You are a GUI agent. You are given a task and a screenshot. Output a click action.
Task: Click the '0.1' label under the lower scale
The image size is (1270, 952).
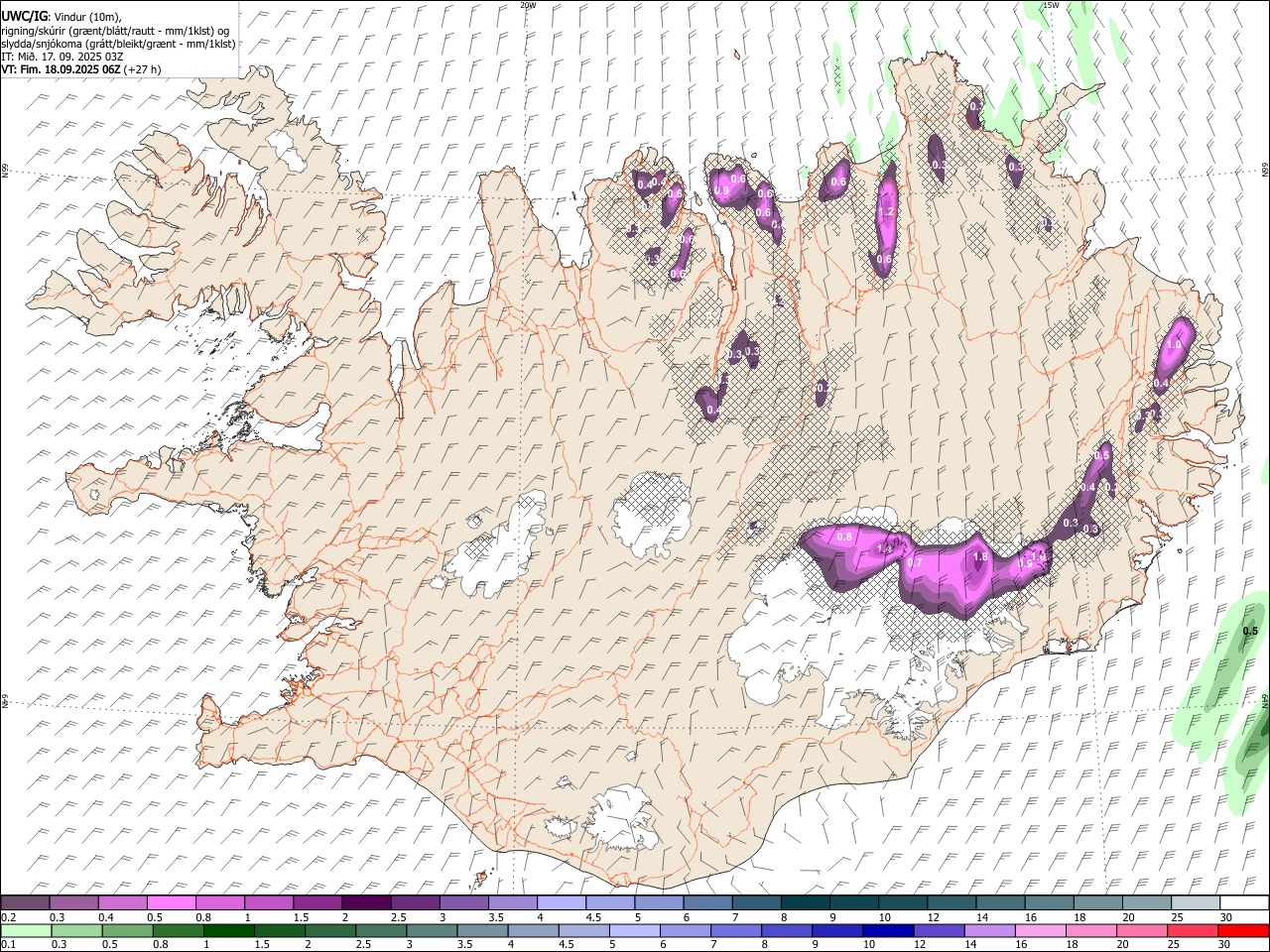(x=8, y=945)
